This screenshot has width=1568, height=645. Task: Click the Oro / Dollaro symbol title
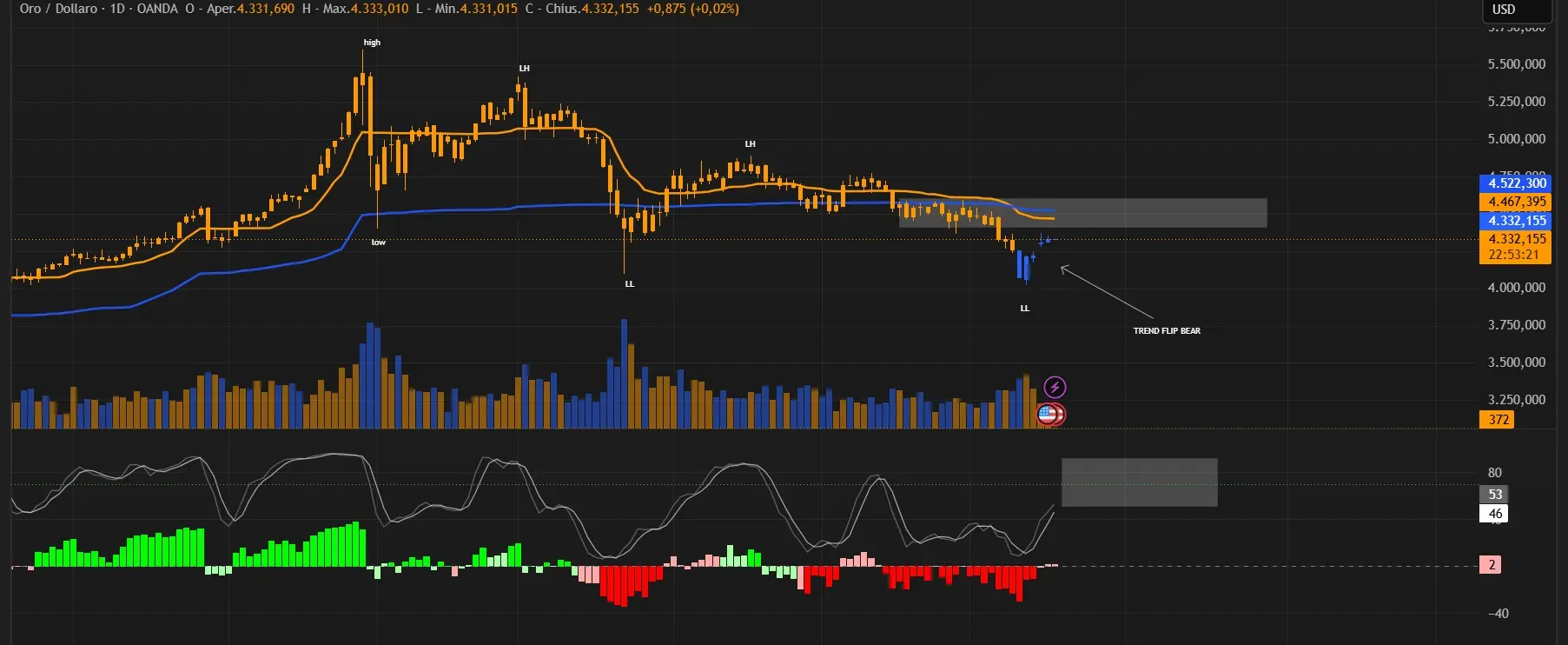[x=58, y=9]
